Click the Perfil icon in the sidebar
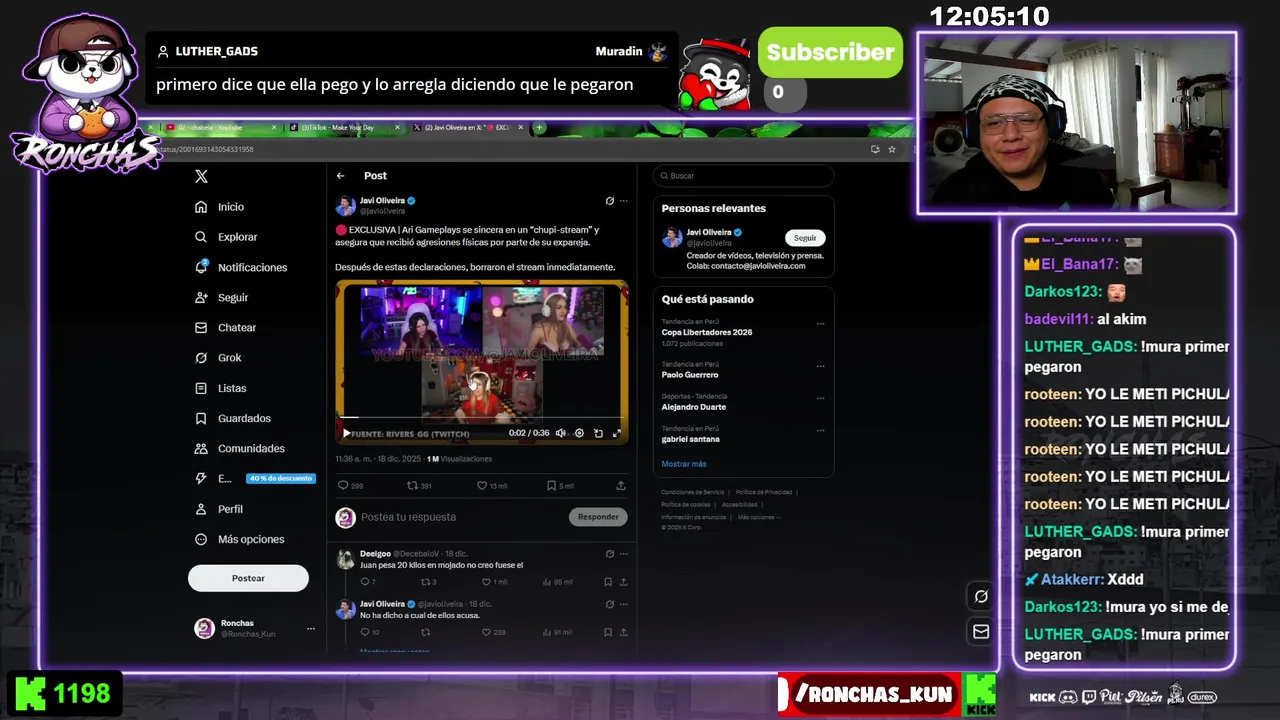Viewport: 1280px width, 720px height. (201, 509)
